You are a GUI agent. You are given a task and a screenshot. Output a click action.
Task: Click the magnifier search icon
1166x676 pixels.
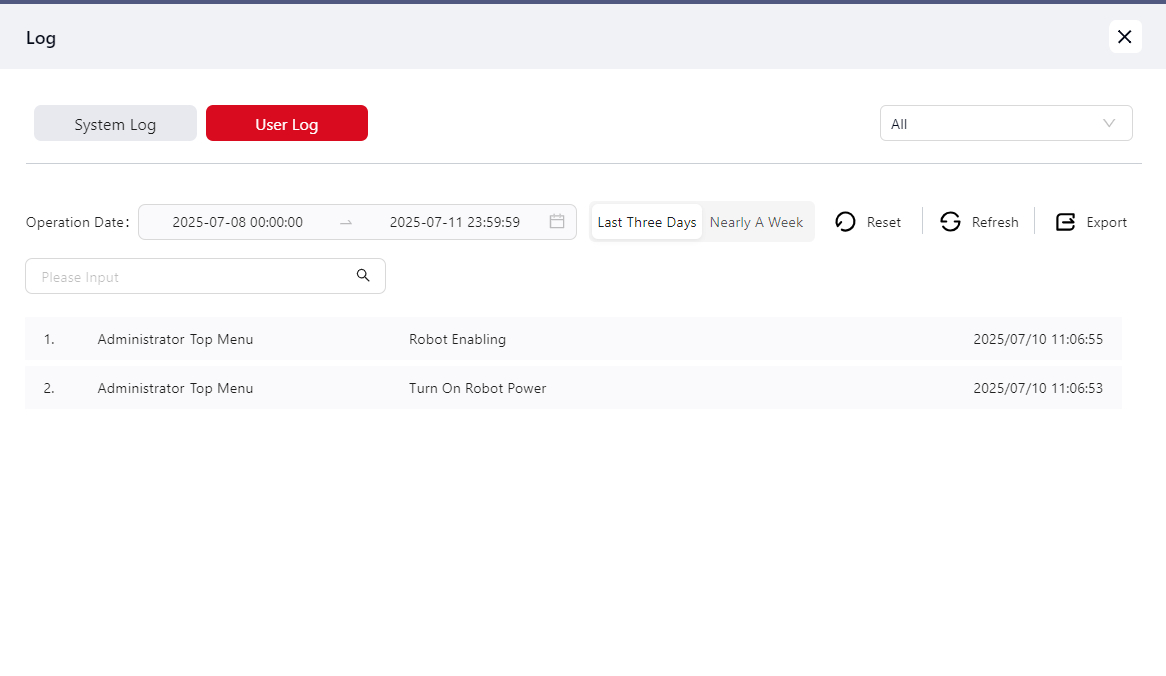(363, 276)
